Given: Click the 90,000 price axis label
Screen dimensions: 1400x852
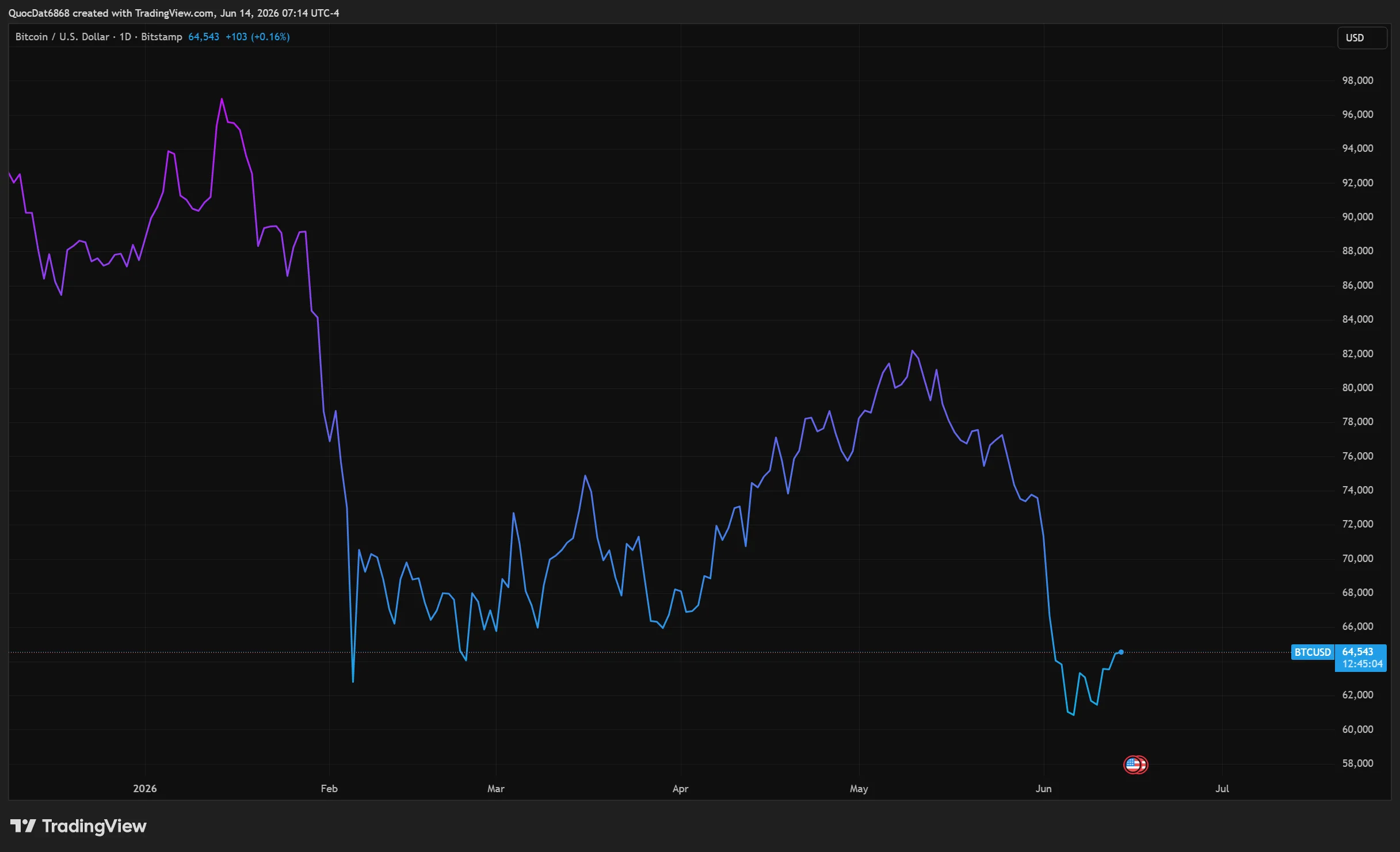Looking at the screenshot, I should 1357,217.
